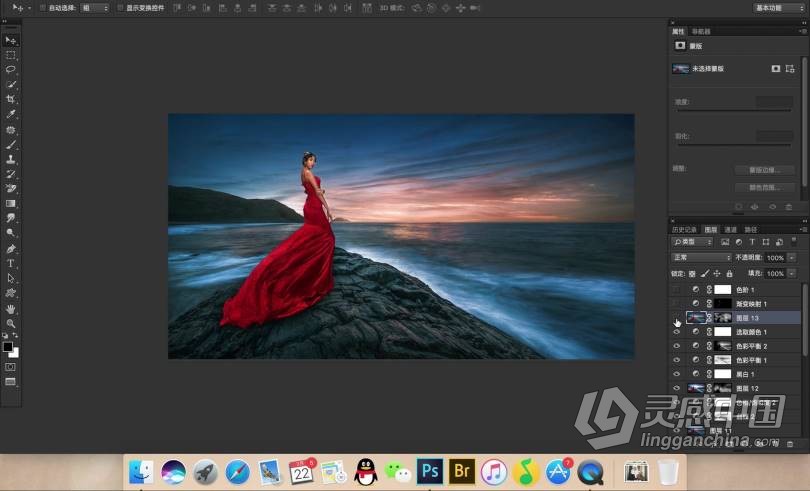Screen dimensions: 810x491
Task: Switch to the 路径 tab
Action: (x=751, y=229)
